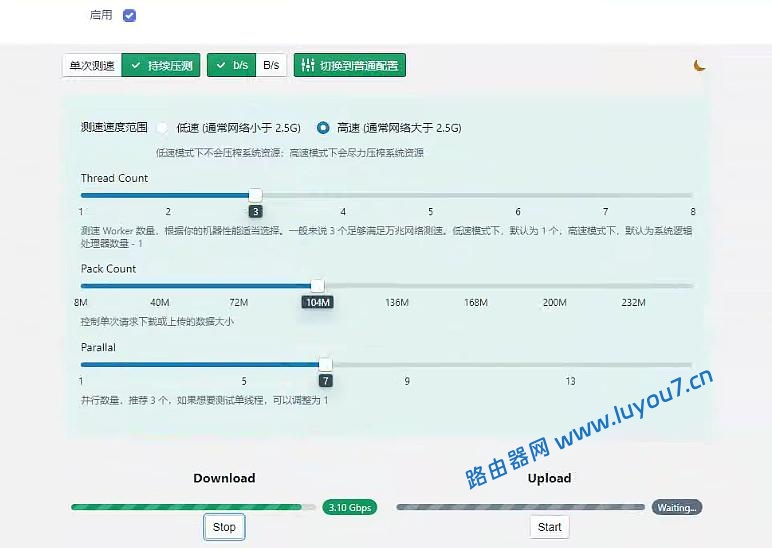This screenshot has width=772, height=548.
Task: Set Parallal to tick 5
Action: (244, 381)
